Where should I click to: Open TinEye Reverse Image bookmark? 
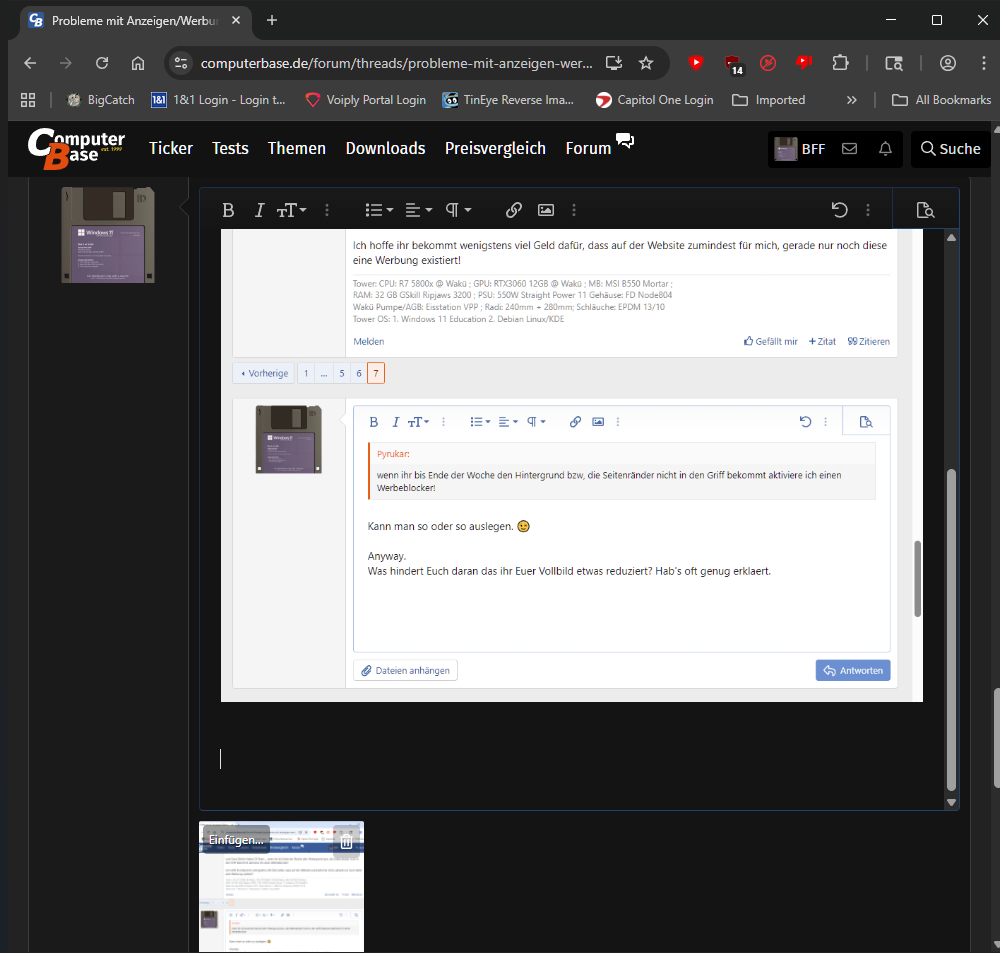pos(508,100)
